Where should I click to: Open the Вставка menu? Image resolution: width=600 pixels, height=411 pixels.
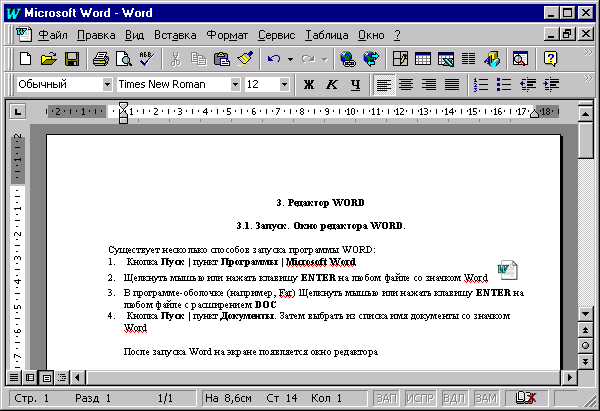[x=175, y=35]
